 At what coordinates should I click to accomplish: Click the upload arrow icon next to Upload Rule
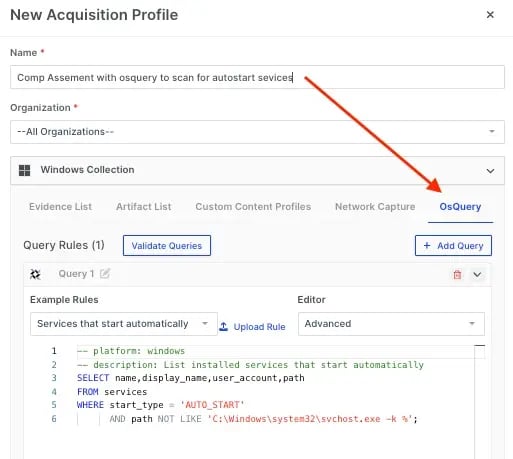click(223, 327)
